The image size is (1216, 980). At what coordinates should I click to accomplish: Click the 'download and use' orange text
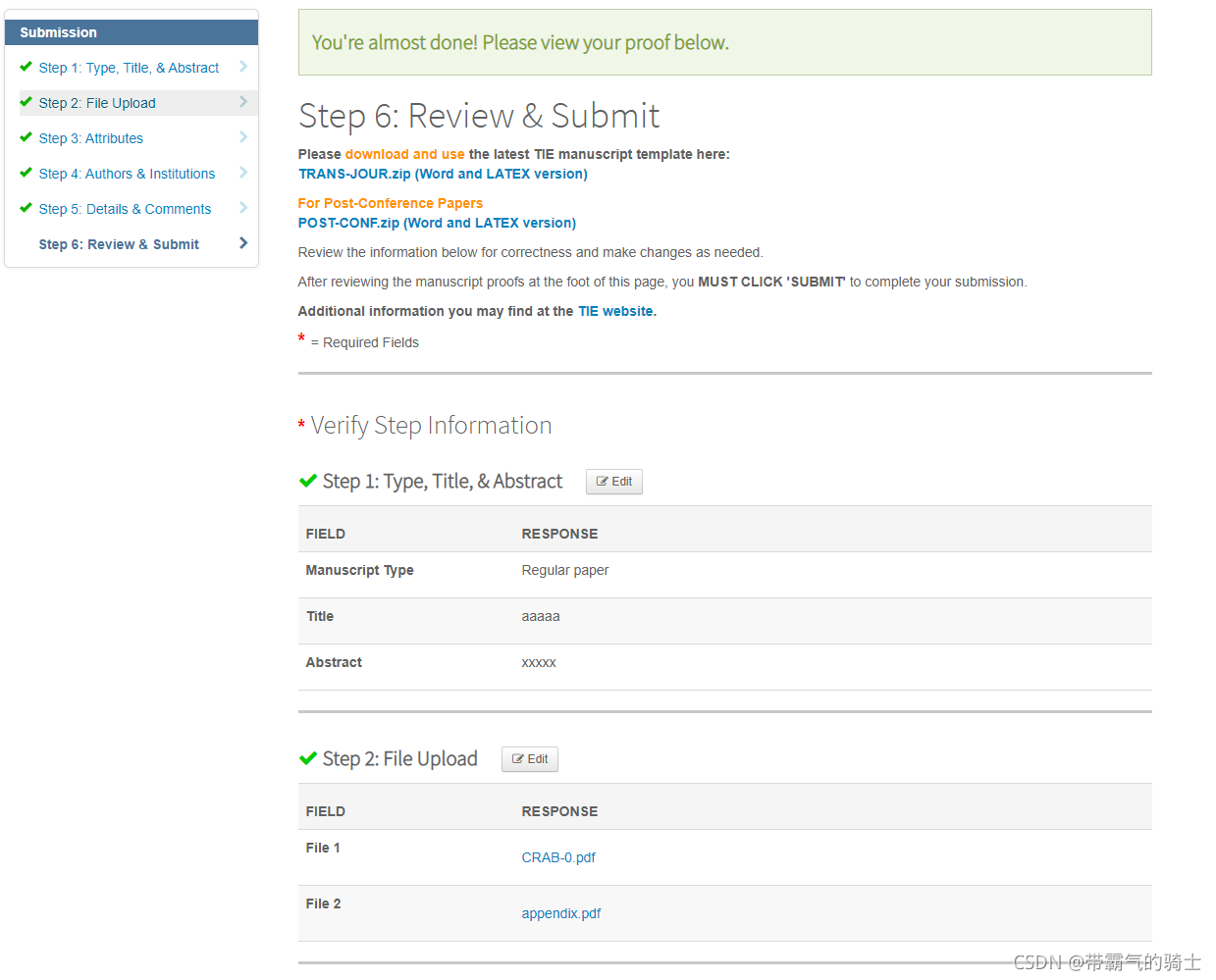(x=404, y=154)
